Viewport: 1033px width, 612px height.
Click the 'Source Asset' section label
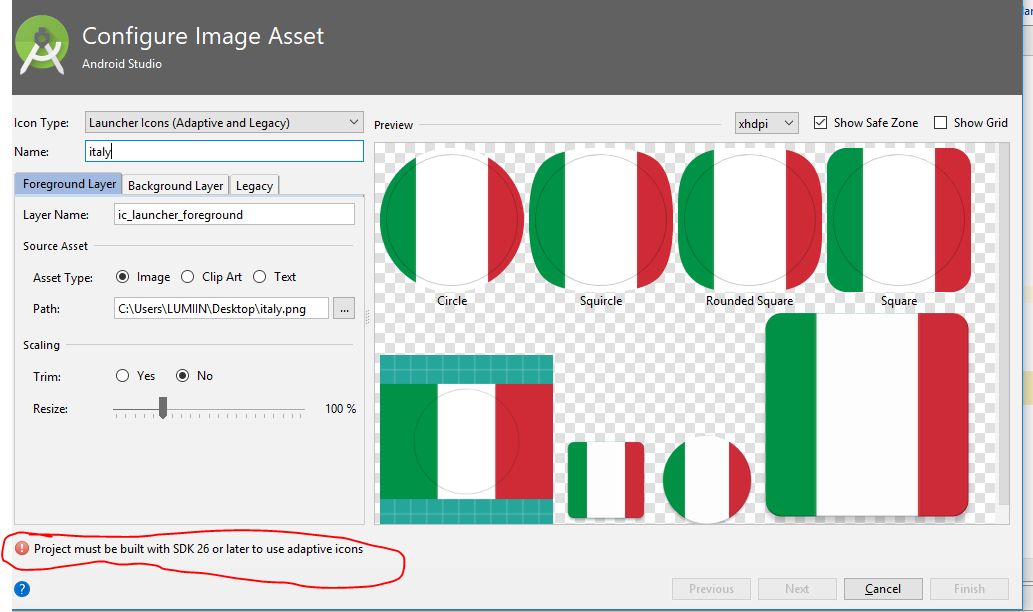(x=55, y=246)
